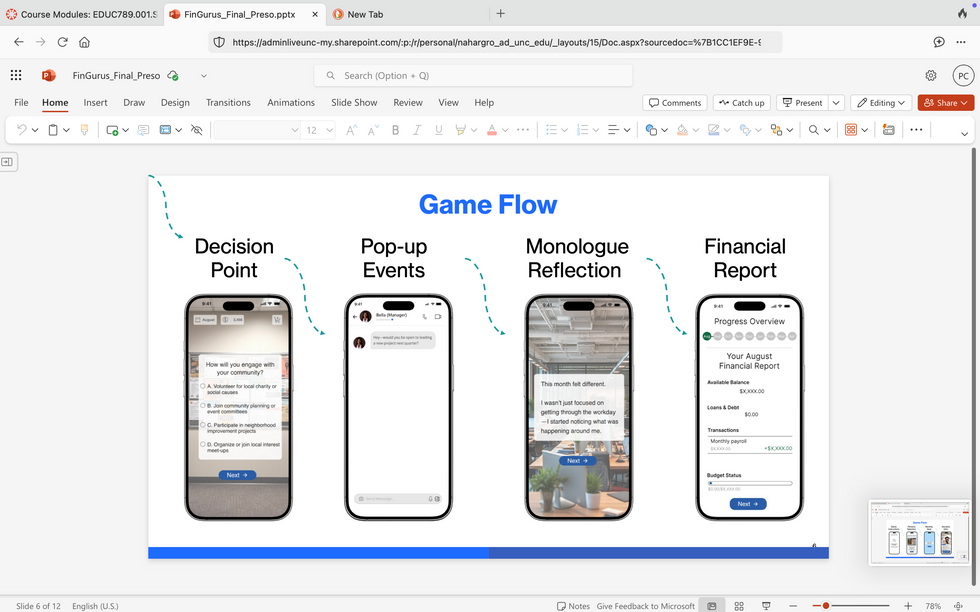Switch to the Design tab
Image resolution: width=980 pixels, height=612 pixels.
click(175, 103)
